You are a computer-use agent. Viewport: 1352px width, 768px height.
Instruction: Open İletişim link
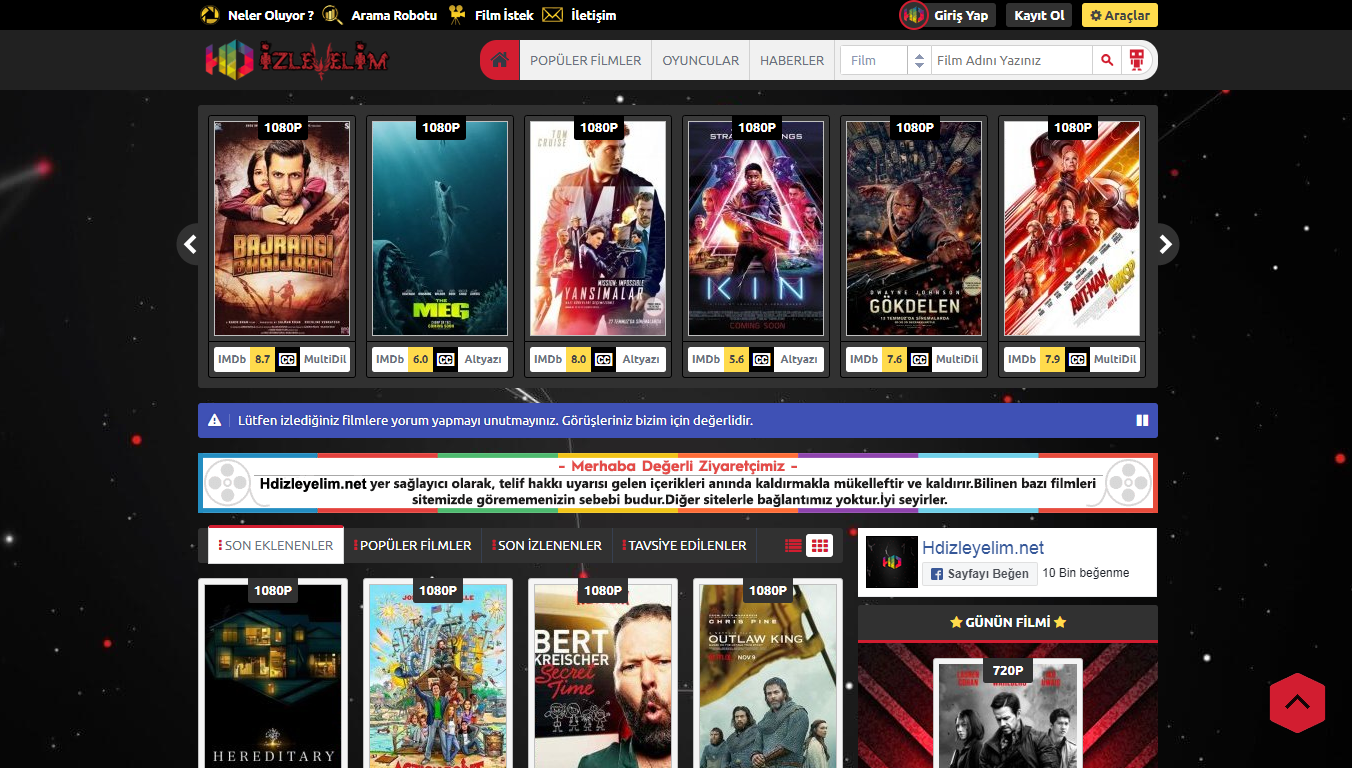point(593,15)
